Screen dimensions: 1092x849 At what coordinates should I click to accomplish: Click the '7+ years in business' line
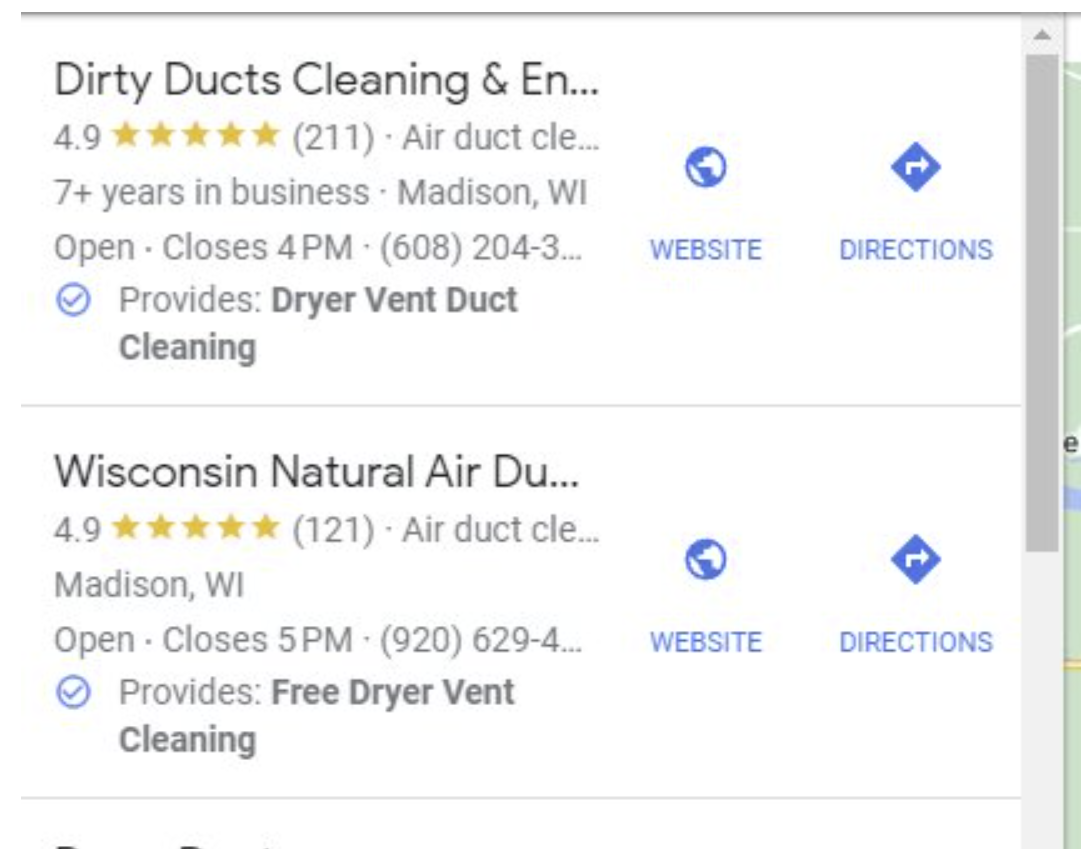pyautogui.click(x=211, y=192)
